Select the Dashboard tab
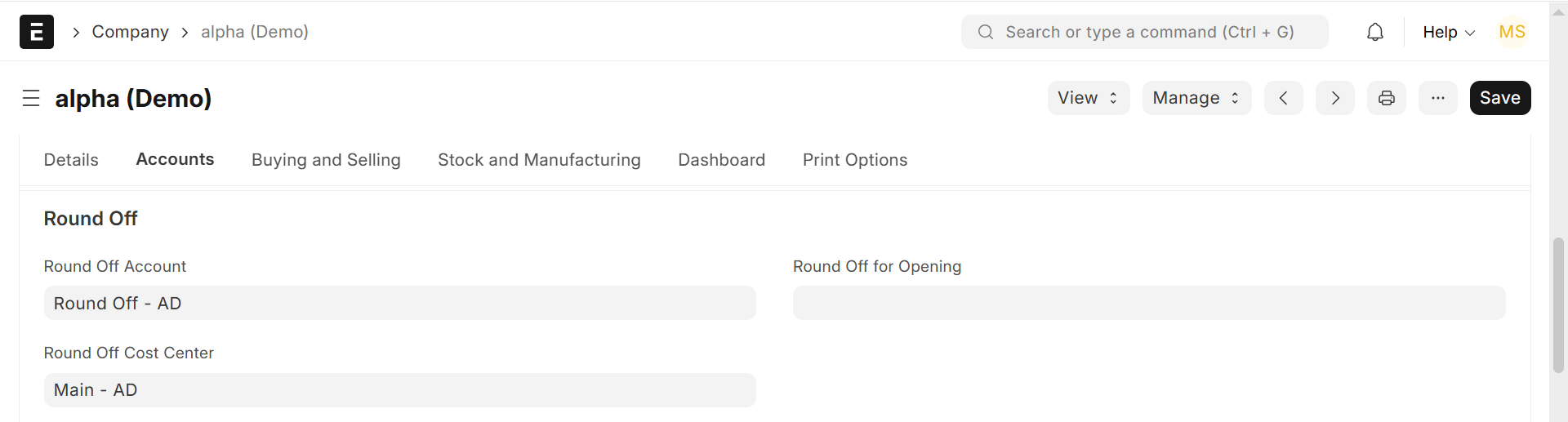The width and height of the screenshot is (1568, 422). pos(721,160)
